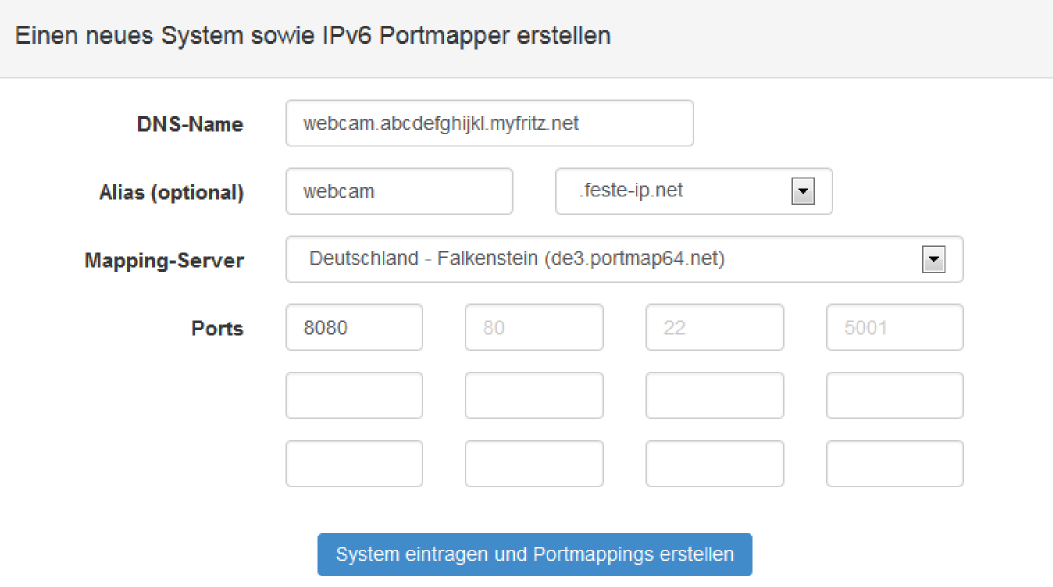
Task: Select the port field containing 8080
Action: (x=353, y=327)
